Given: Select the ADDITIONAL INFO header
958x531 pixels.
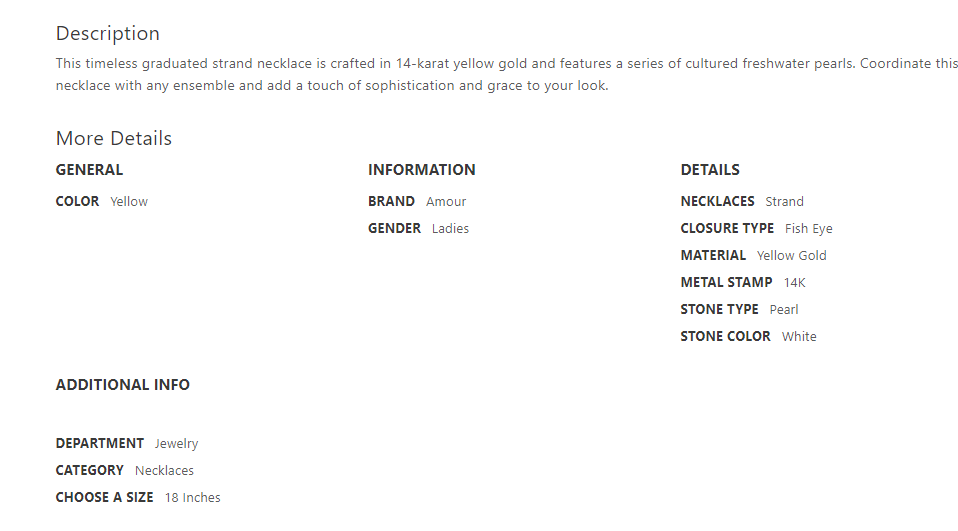Looking at the screenshot, I should (x=122, y=385).
